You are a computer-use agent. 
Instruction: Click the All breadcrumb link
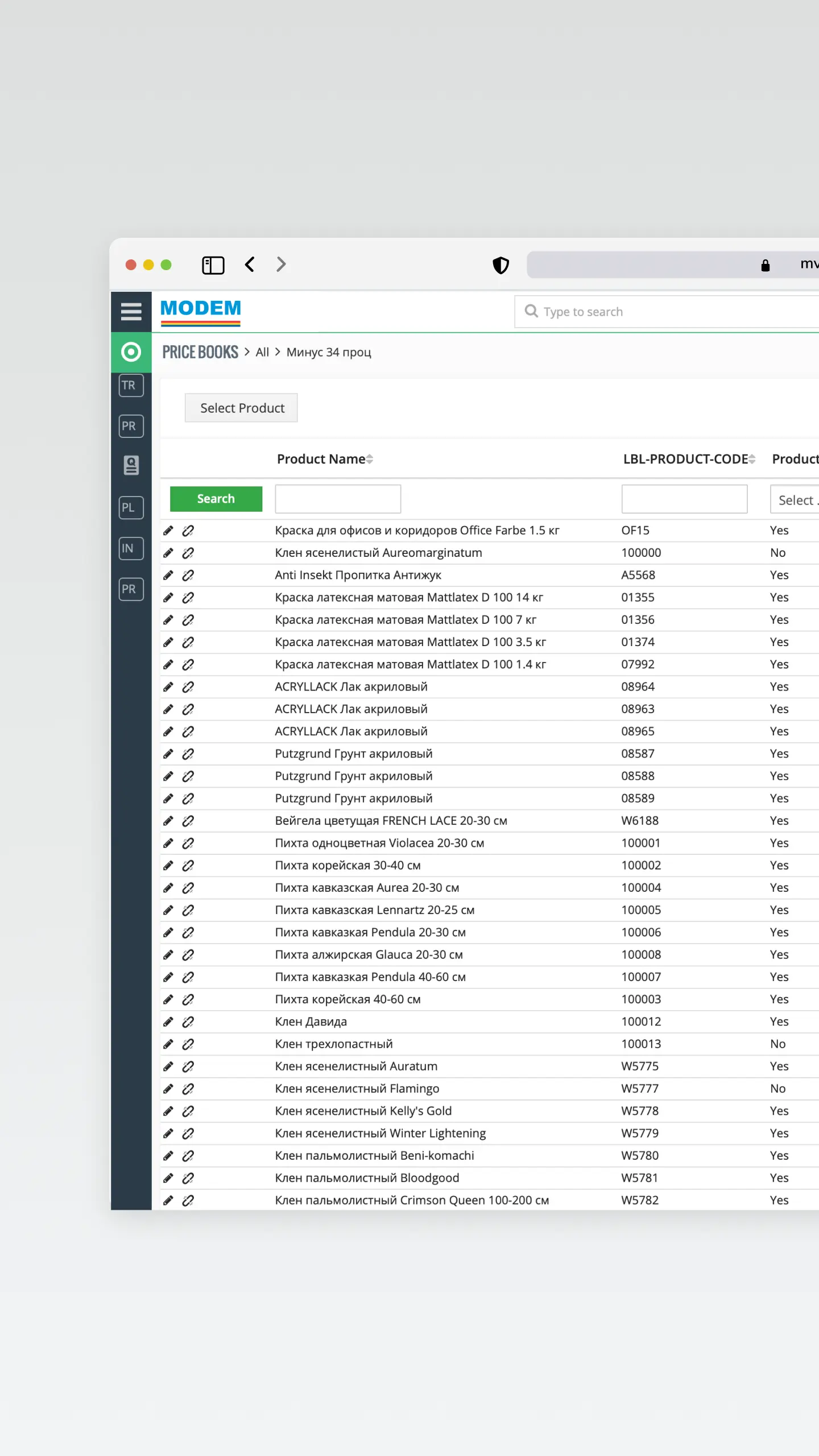pyautogui.click(x=262, y=352)
